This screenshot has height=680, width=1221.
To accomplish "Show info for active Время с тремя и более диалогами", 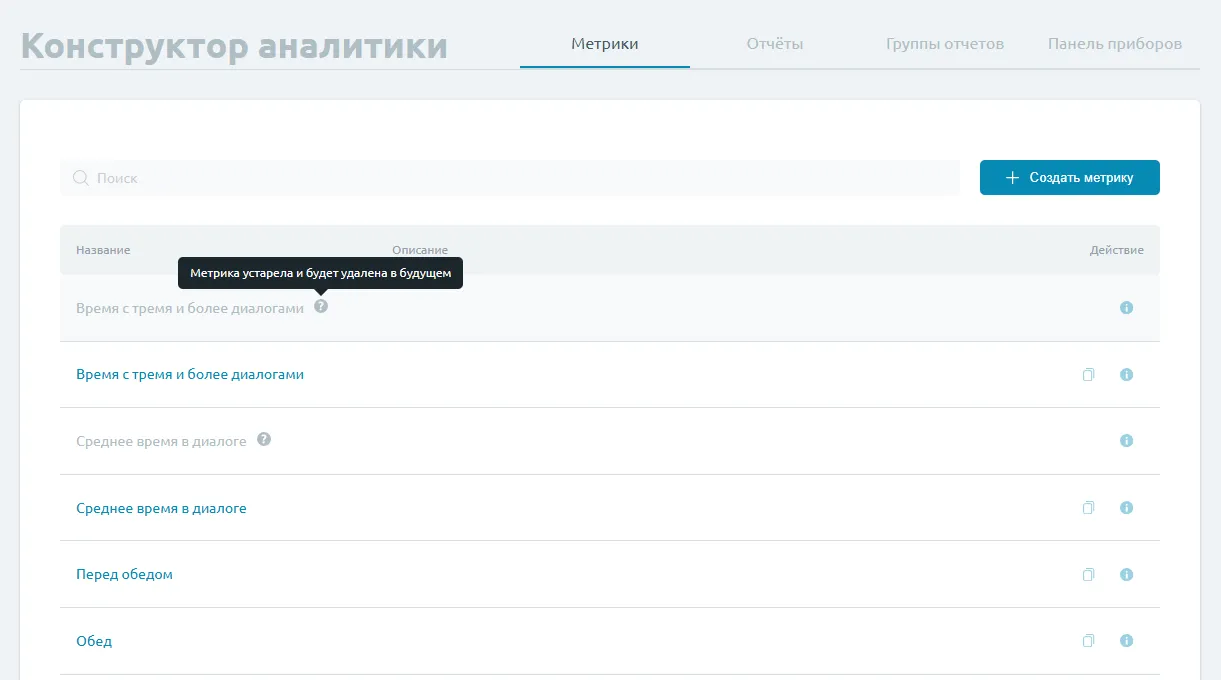I will click(x=1126, y=375).
